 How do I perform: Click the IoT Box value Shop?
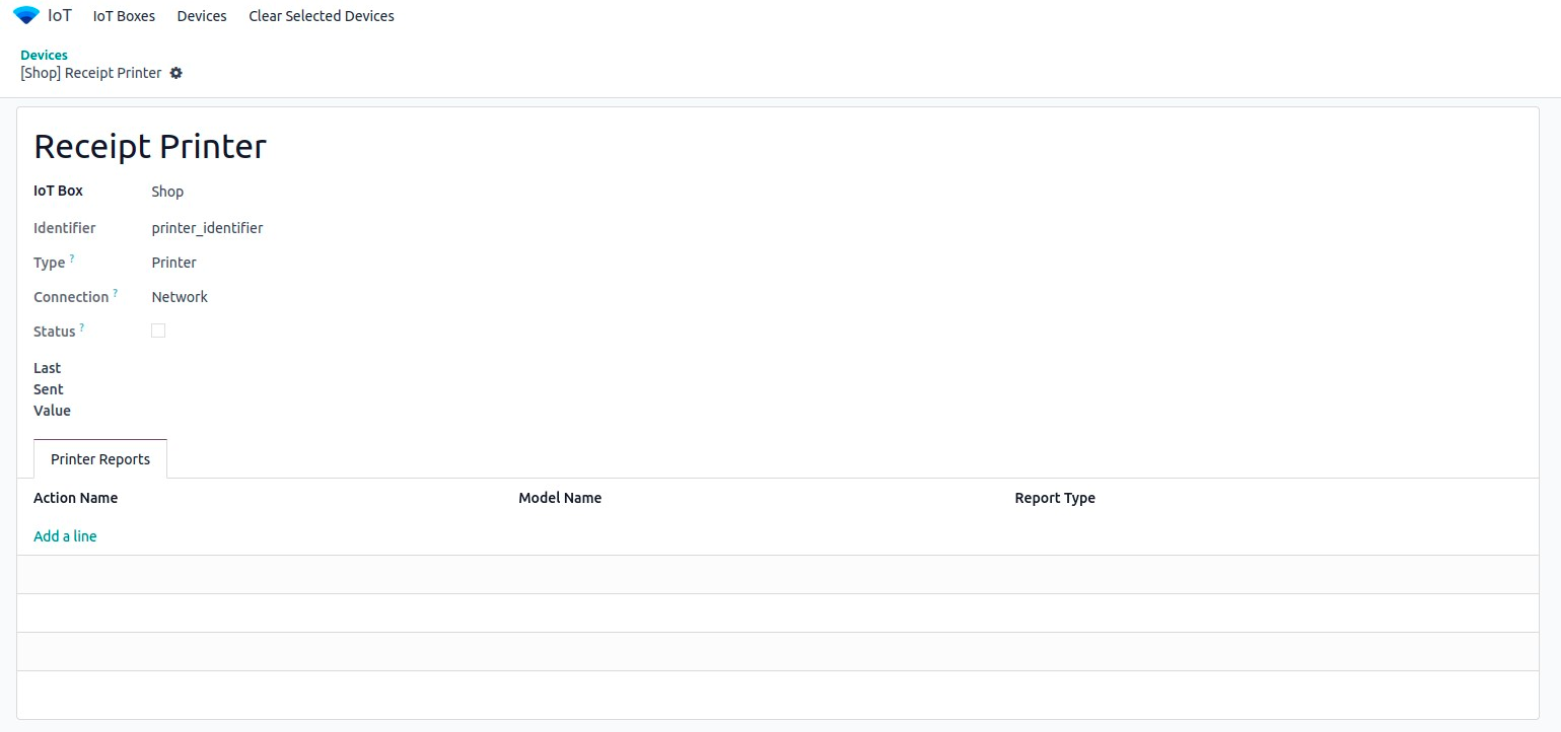(x=168, y=191)
